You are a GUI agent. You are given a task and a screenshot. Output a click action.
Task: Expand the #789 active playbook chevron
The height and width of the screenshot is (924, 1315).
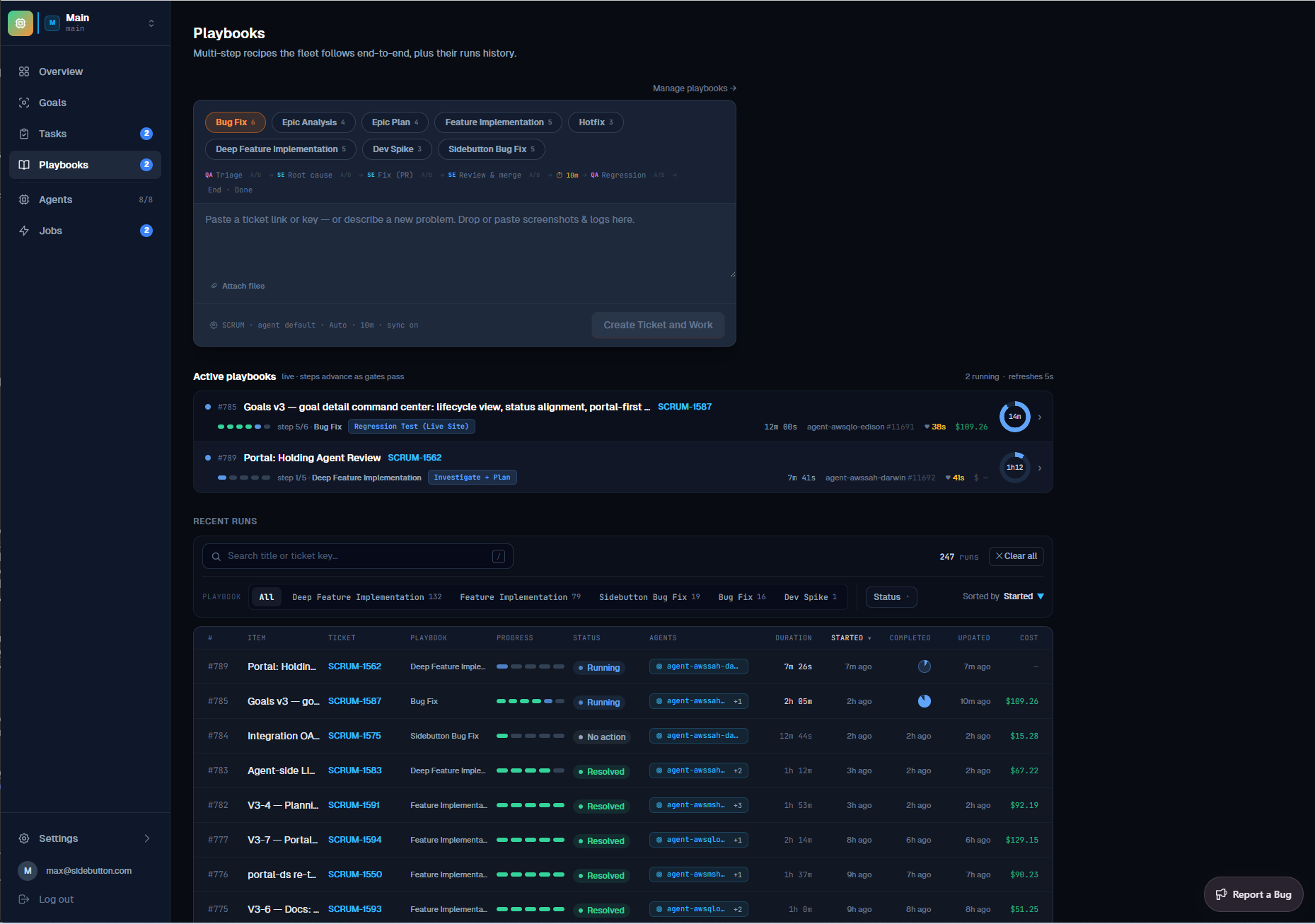point(1039,468)
